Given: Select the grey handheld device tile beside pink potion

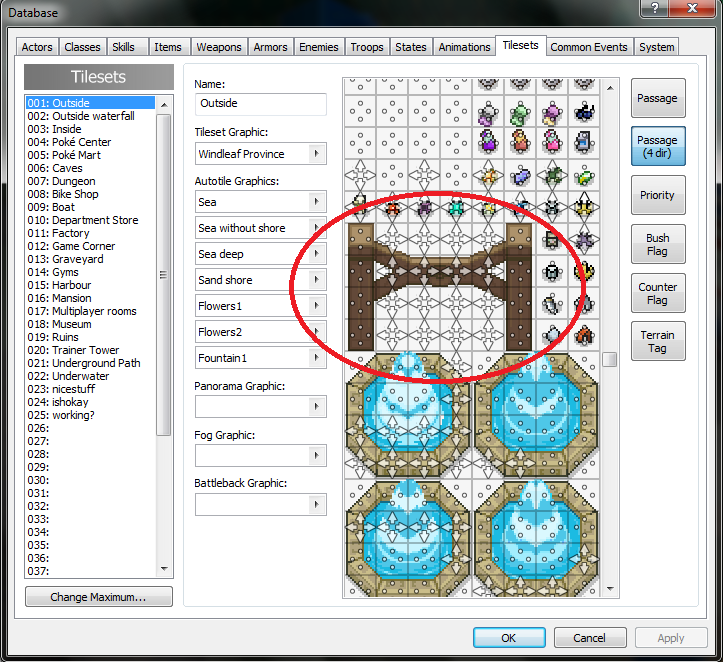Looking at the screenshot, I should coord(584,143).
